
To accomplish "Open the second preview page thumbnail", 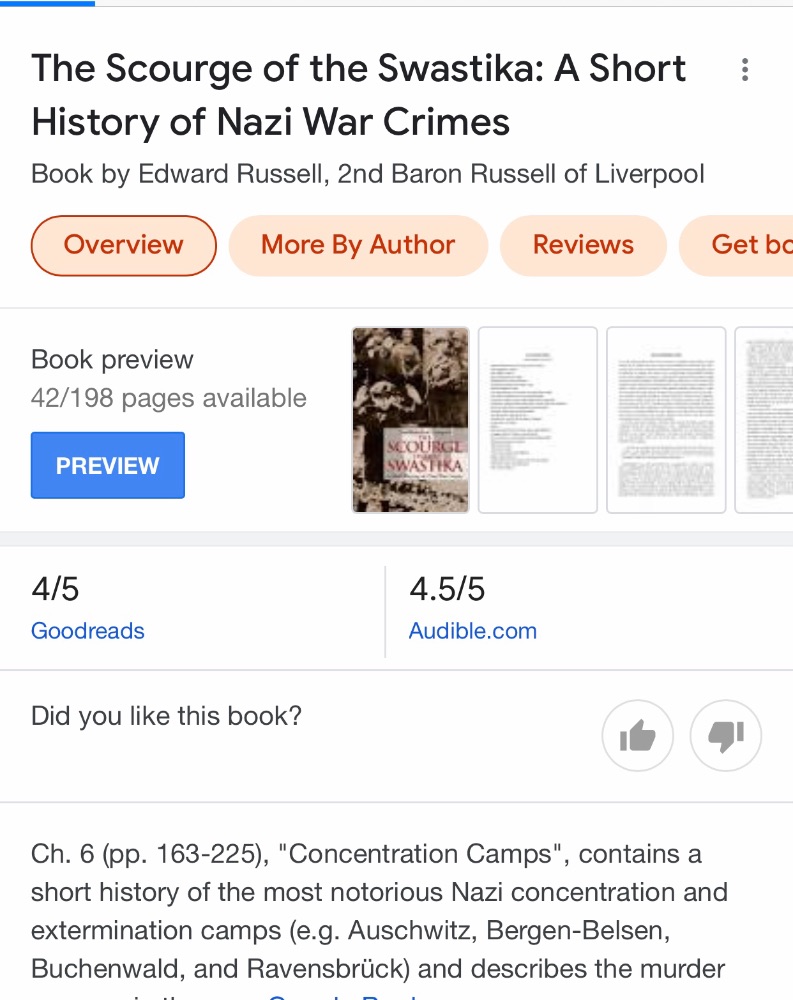I will 537,420.
